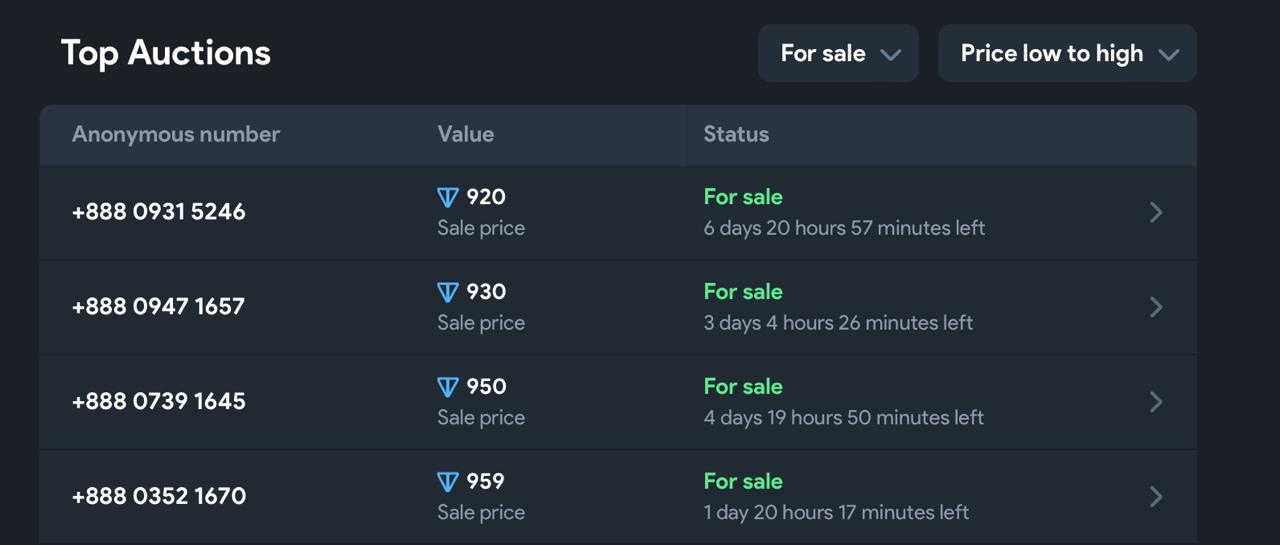Click the TON icon next to 950
Viewport: 1280px width, 545px height.
tap(448, 388)
